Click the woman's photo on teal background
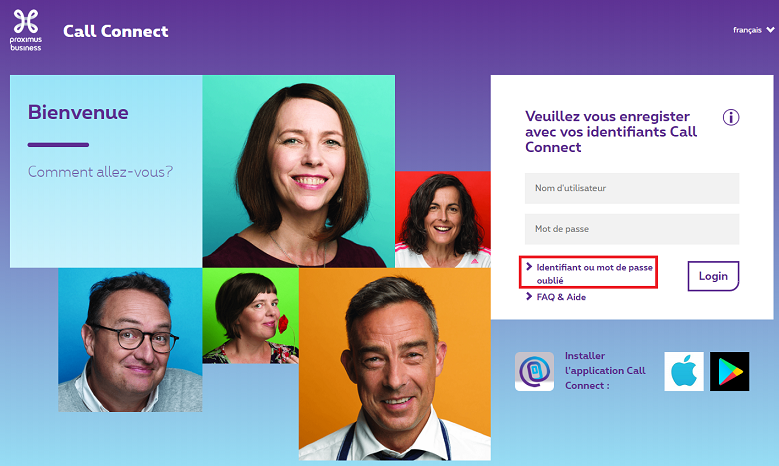The height and width of the screenshot is (466, 779). [298, 170]
